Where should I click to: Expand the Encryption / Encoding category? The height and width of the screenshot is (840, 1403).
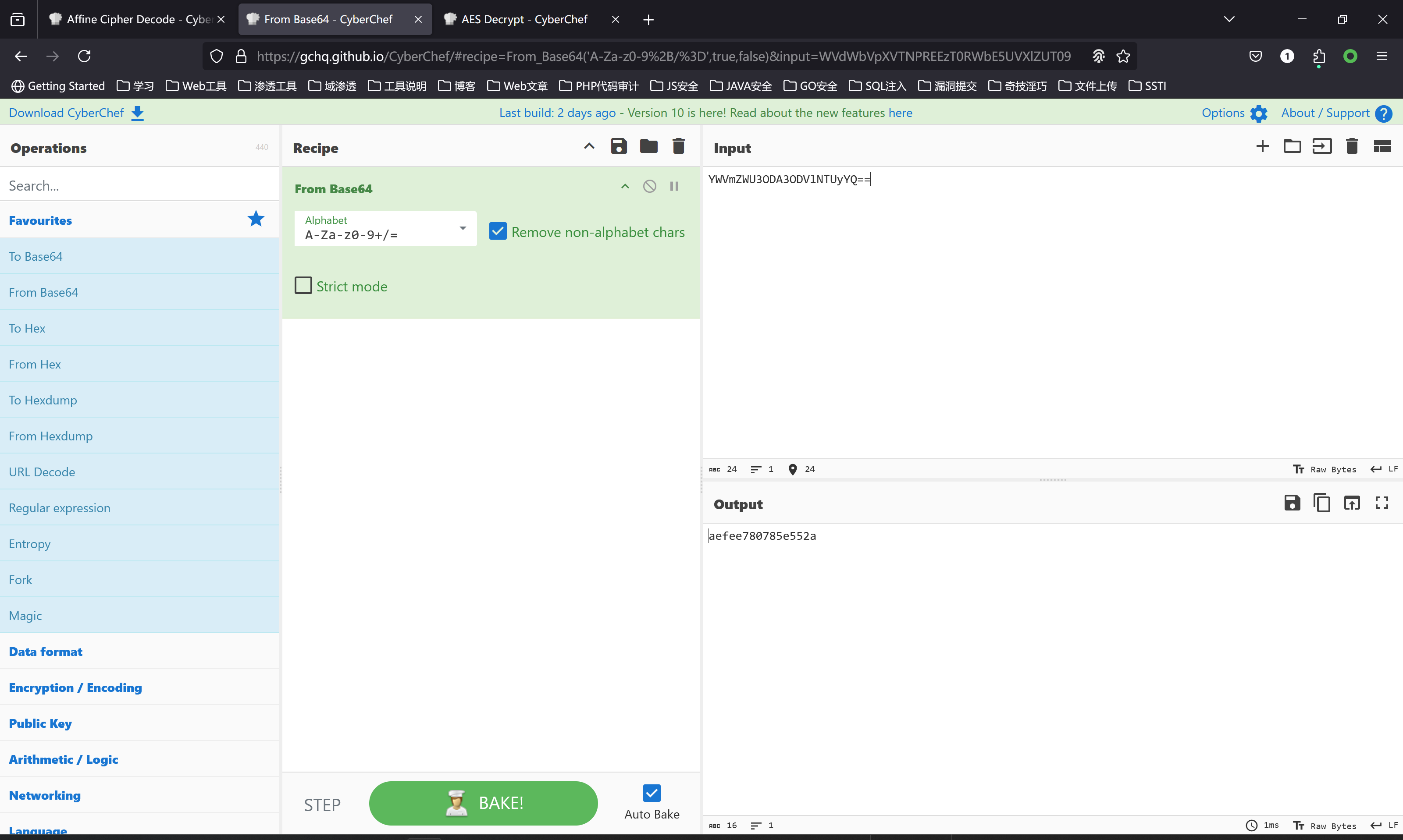pyautogui.click(x=75, y=687)
